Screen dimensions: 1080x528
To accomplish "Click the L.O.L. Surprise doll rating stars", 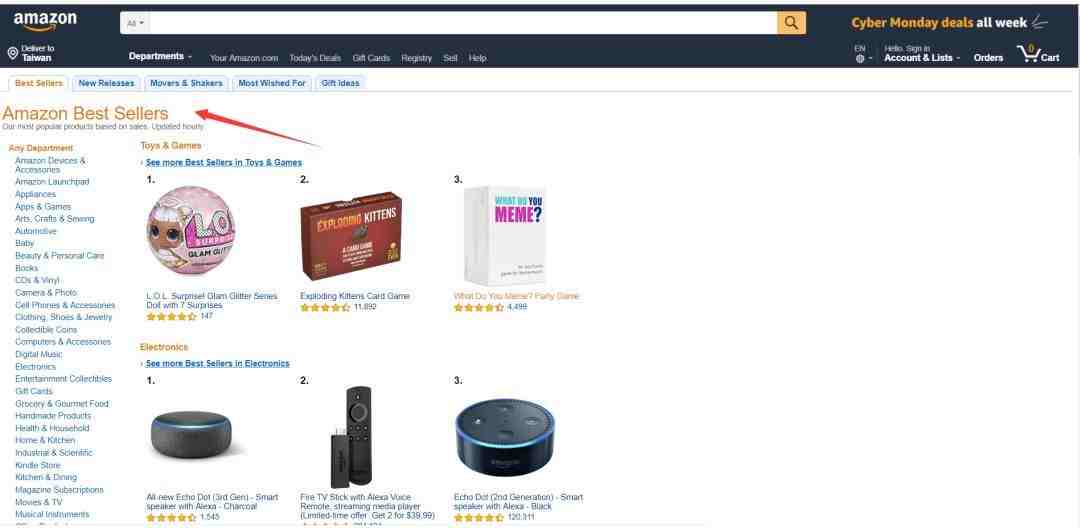I will tap(172, 317).
